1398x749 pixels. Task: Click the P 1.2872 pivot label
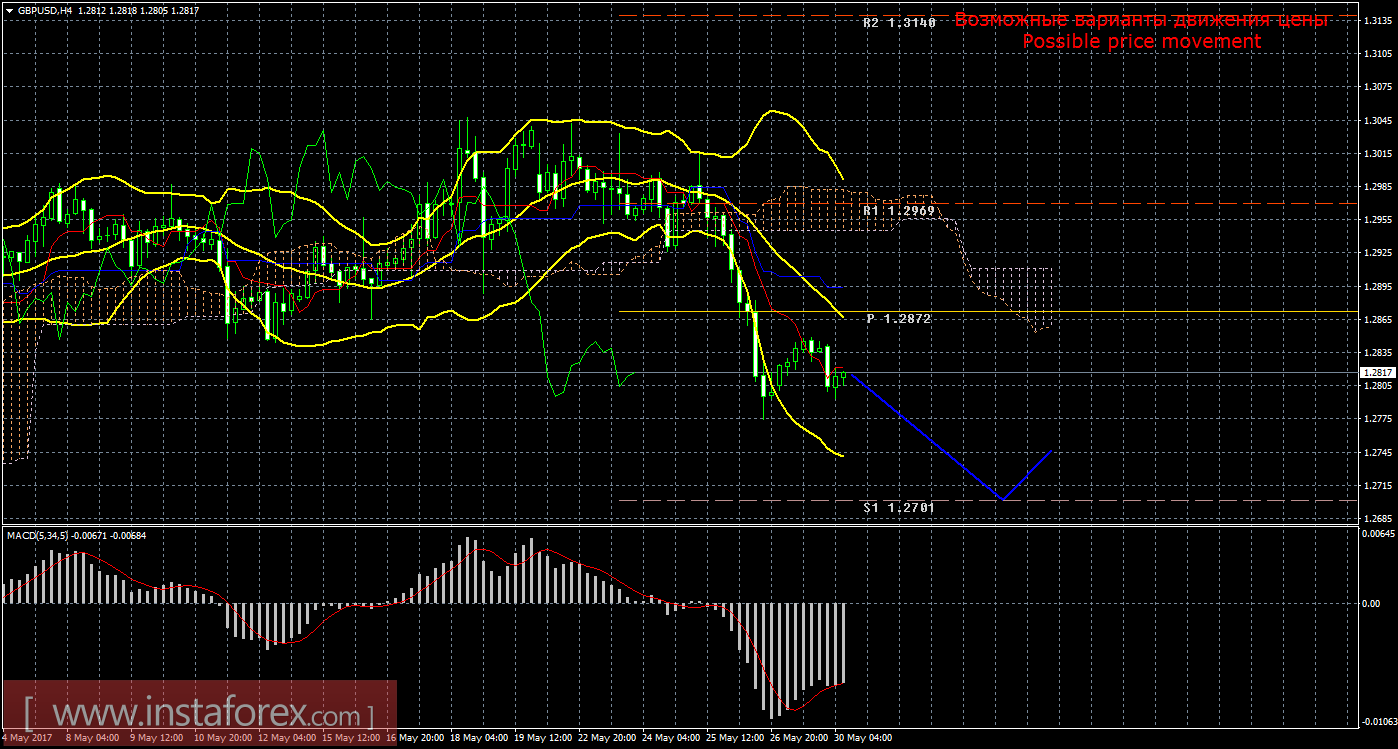[899, 318]
